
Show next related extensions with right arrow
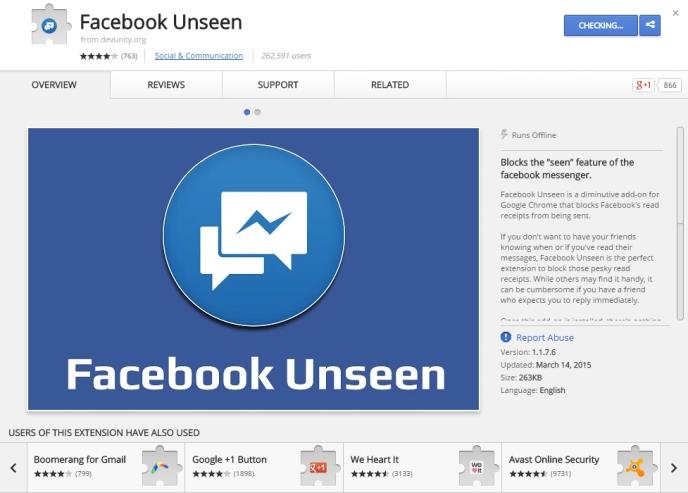[x=674, y=468]
